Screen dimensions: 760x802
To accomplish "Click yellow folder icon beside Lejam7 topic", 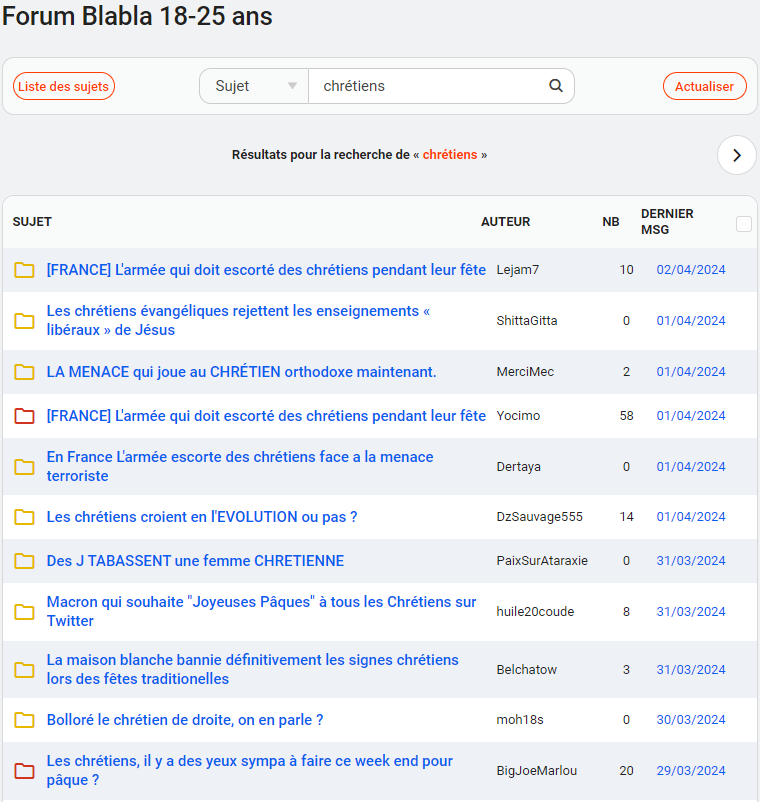I will [24, 270].
